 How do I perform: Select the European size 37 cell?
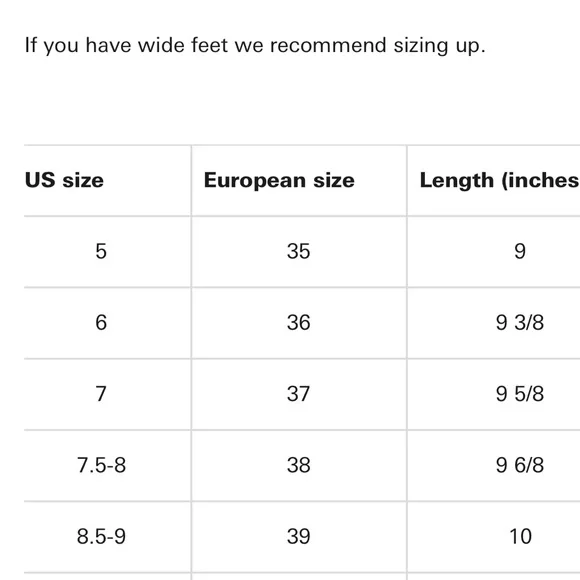click(x=299, y=394)
